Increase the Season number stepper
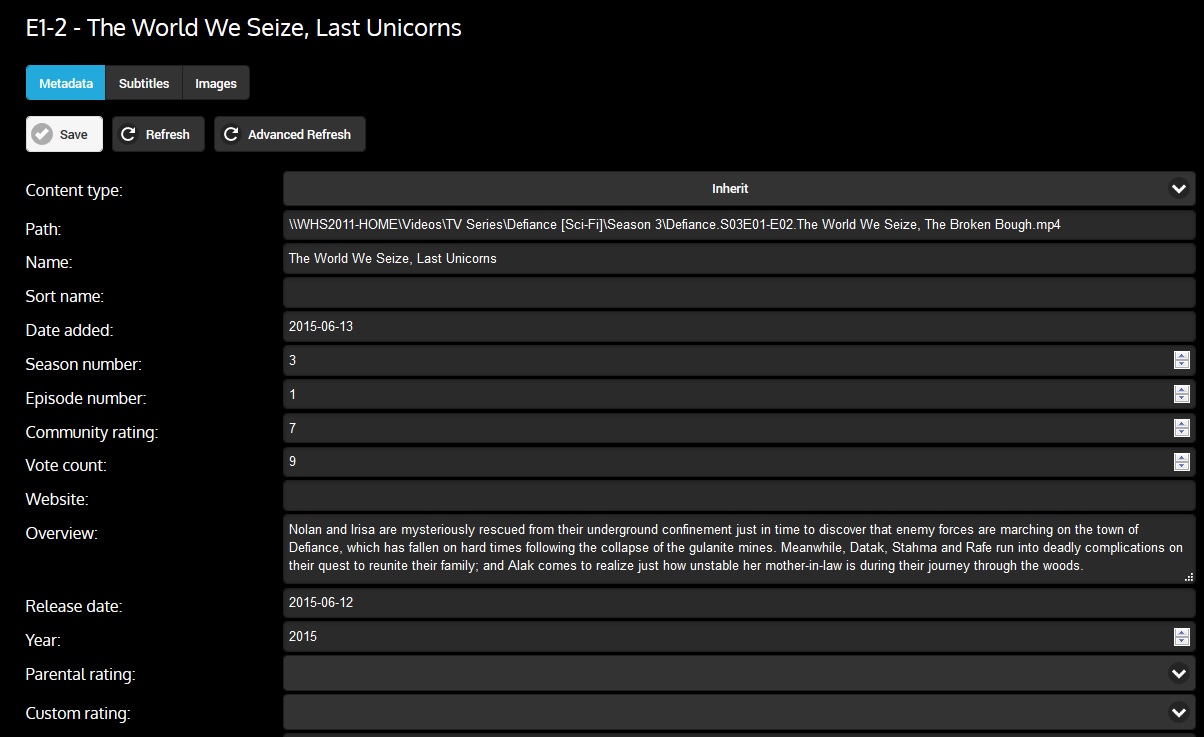This screenshot has width=1204, height=737. [x=1181, y=356]
